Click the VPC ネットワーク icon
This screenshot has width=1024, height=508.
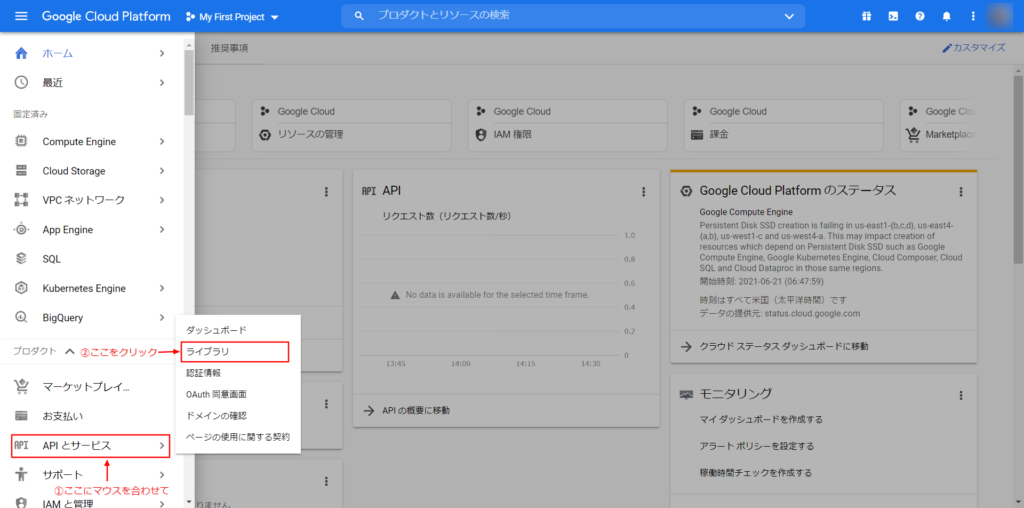click(21, 200)
